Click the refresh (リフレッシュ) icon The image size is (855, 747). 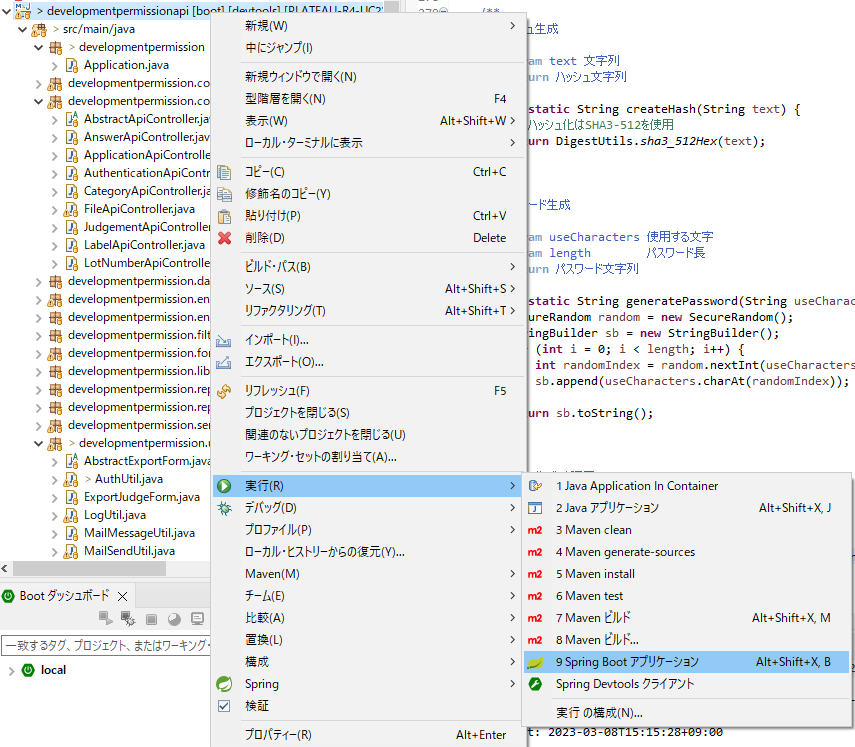click(225, 391)
